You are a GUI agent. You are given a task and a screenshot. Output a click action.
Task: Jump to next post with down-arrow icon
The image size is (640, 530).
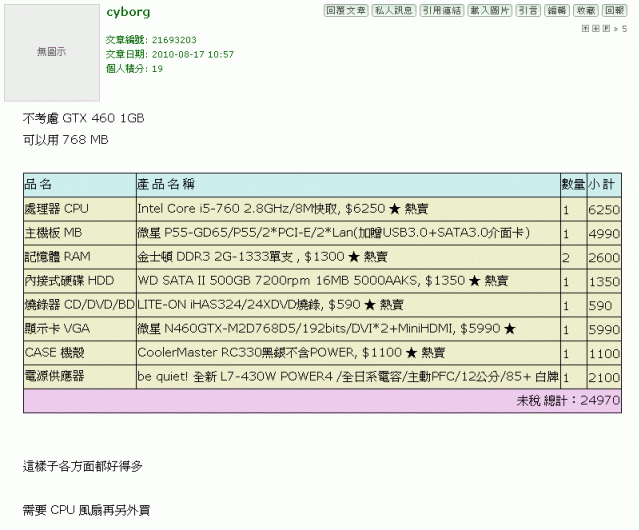[596, 29]
